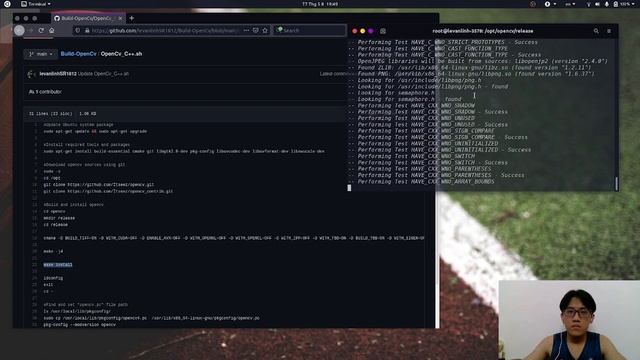Click the tracking protection shield icon
This screenshot has height=360, width=640.
point(78,30)
